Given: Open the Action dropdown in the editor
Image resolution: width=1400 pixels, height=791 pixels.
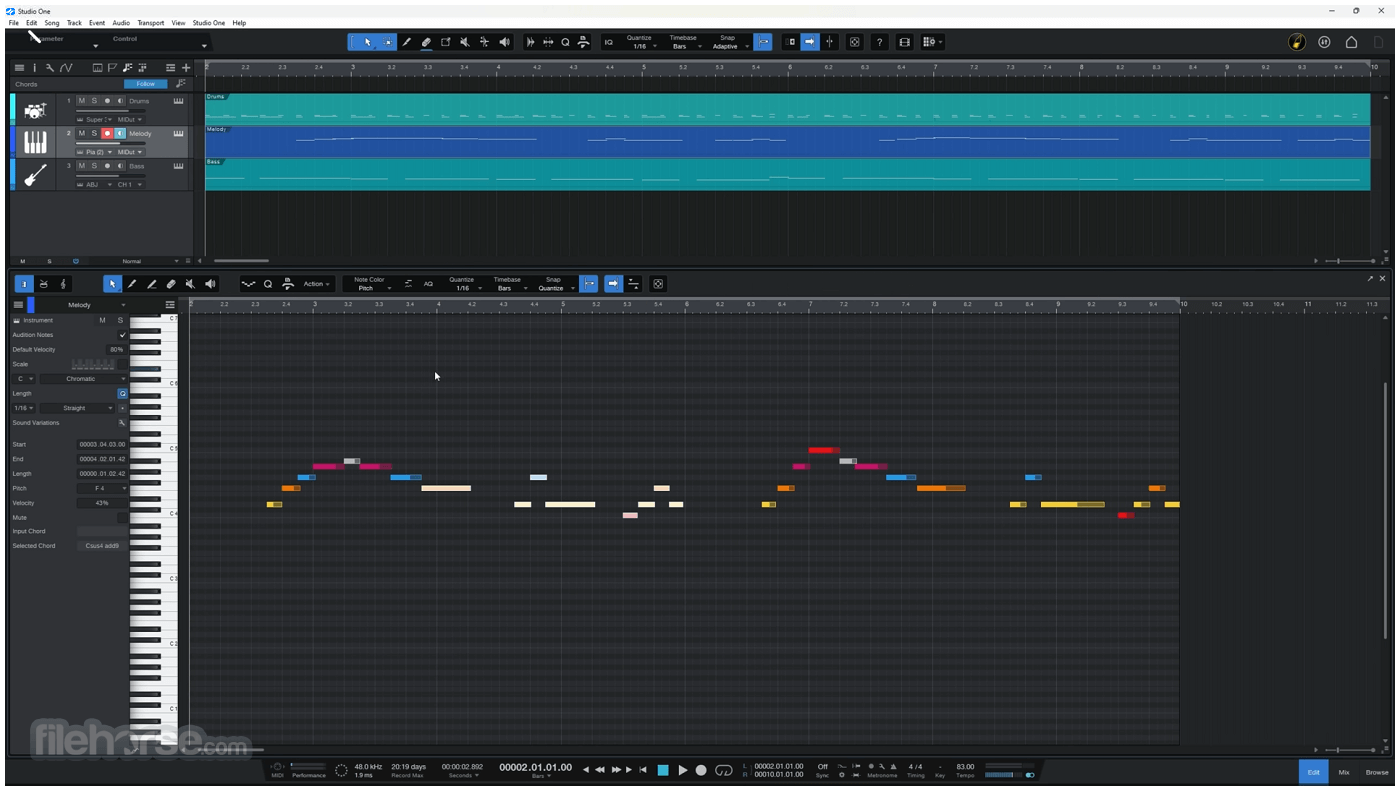Looking at the screenshot, I should [316, 284].
